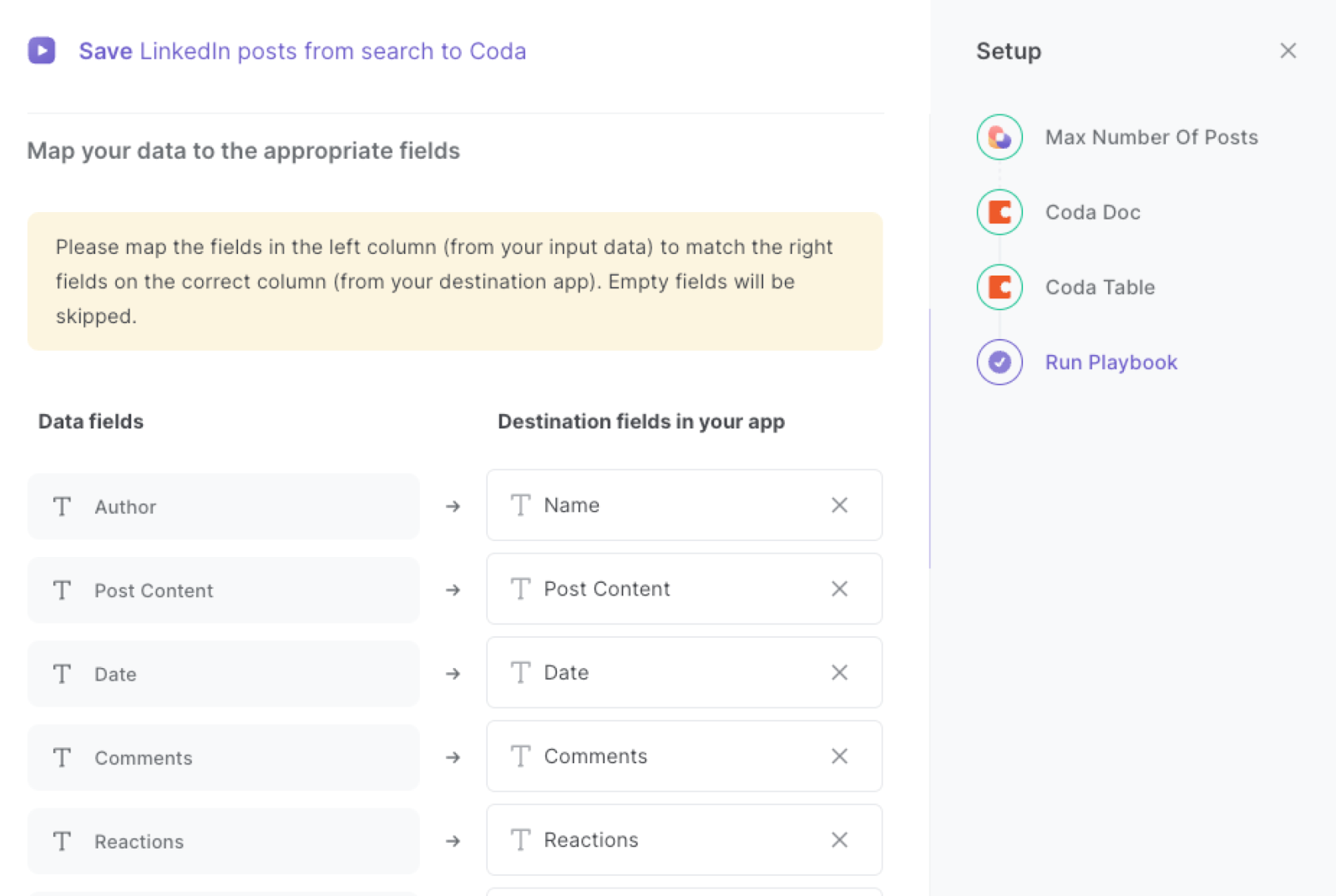Clear the Comments destination field

[839, 756]
